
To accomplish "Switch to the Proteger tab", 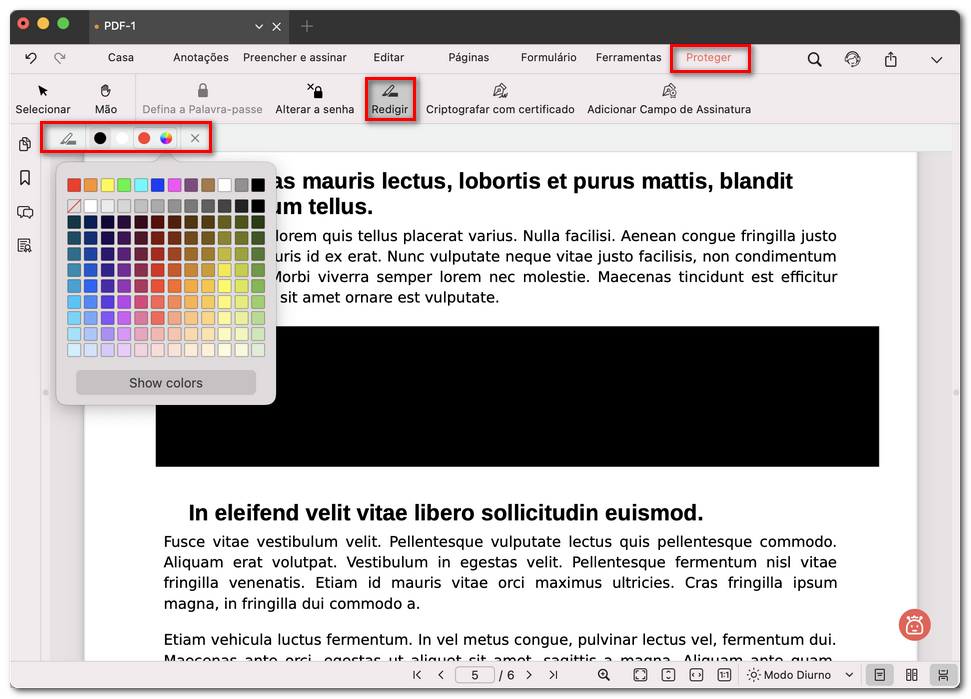I will (710, 58).
